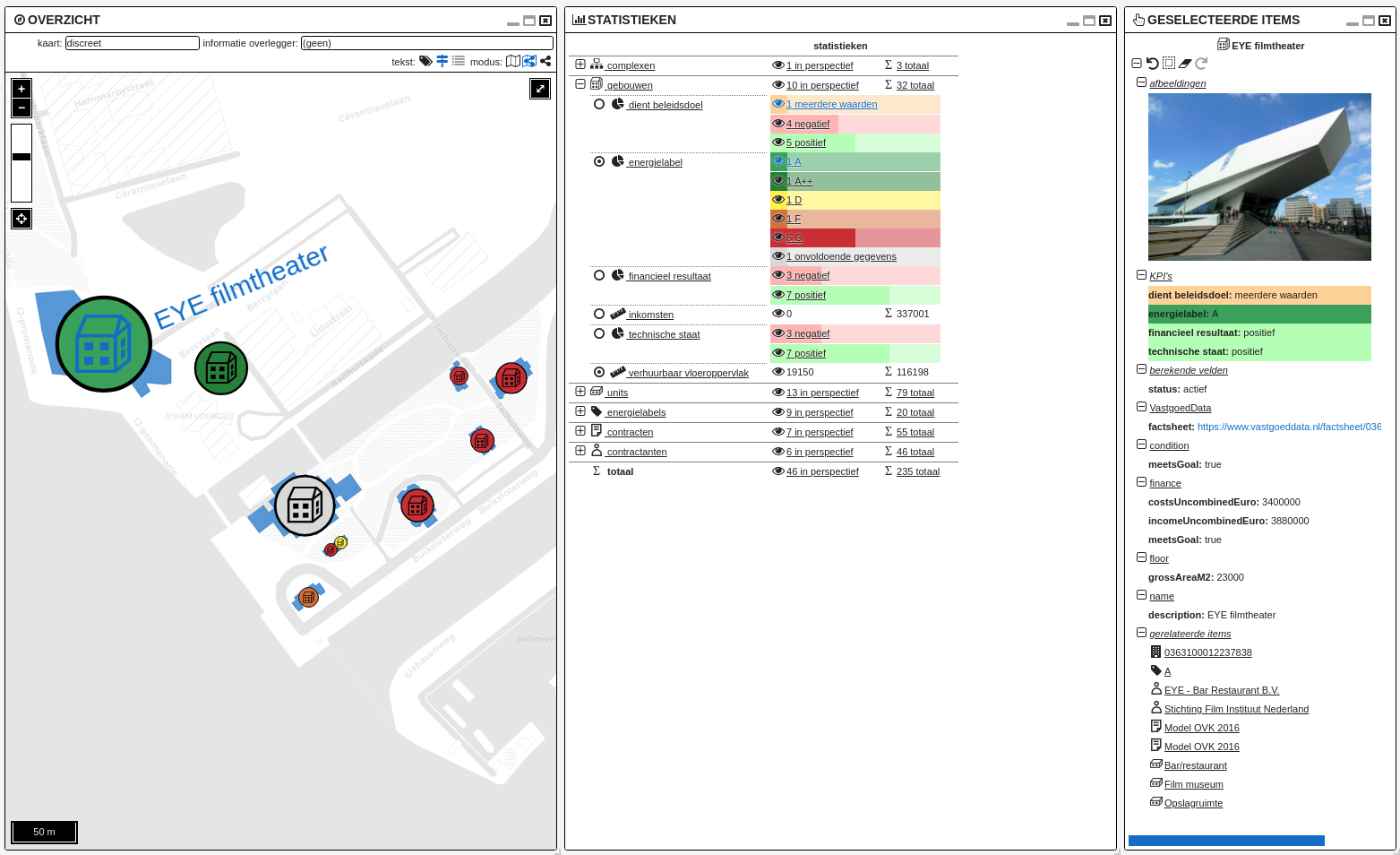1400x855 pixels.
Task: Click the tag label text-mode icon
Action: 425,61
